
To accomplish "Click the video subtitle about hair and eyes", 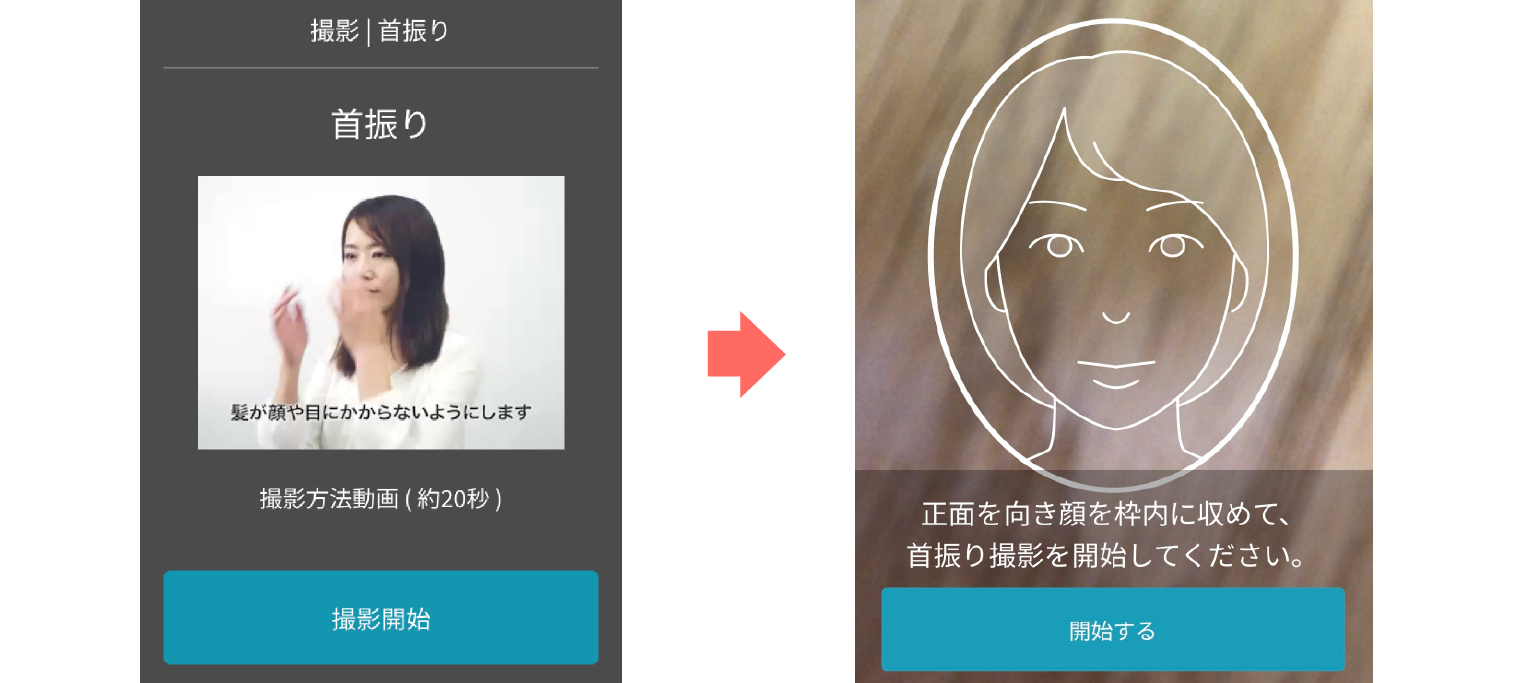I will (x=379, y=411).
